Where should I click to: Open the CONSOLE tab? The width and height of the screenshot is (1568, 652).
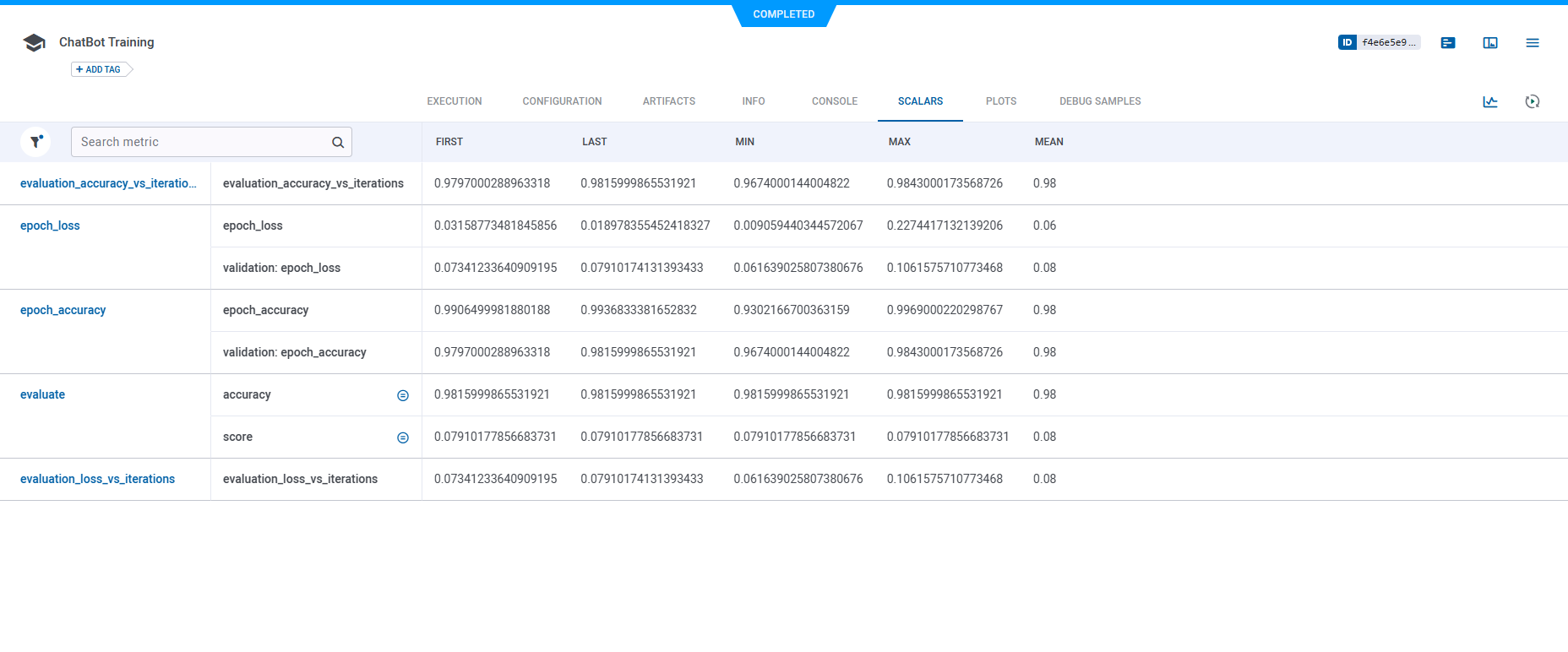[x=834, y=101]
